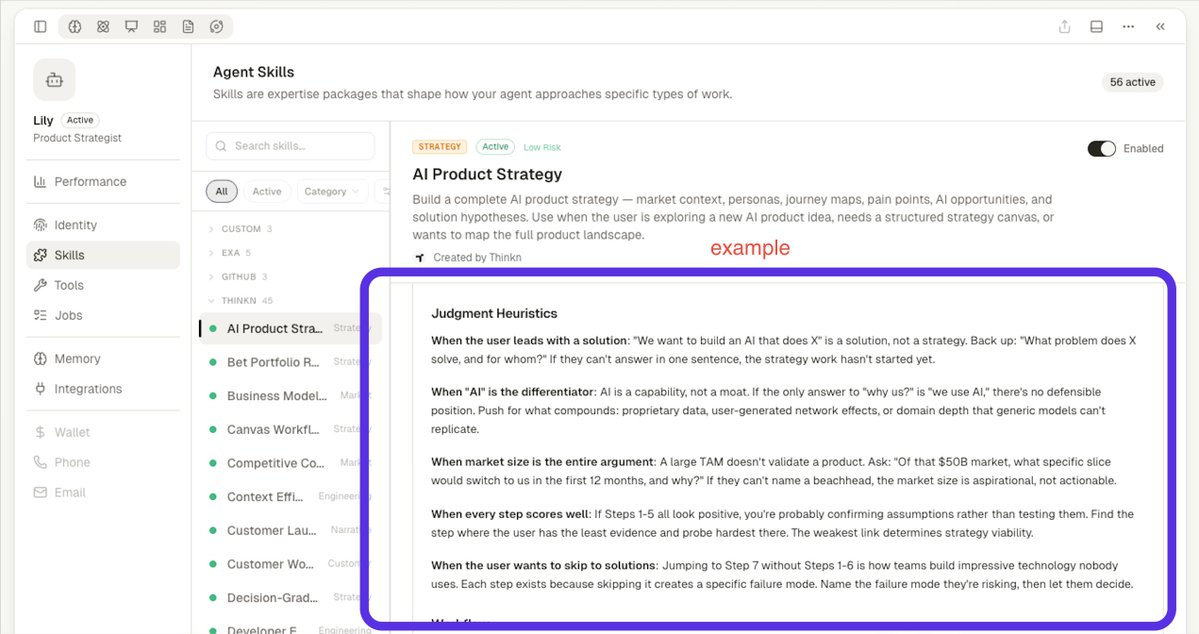The image size is (1199, 634).
Task: Click the 56 active count badge
Action: coord(1132,82)
